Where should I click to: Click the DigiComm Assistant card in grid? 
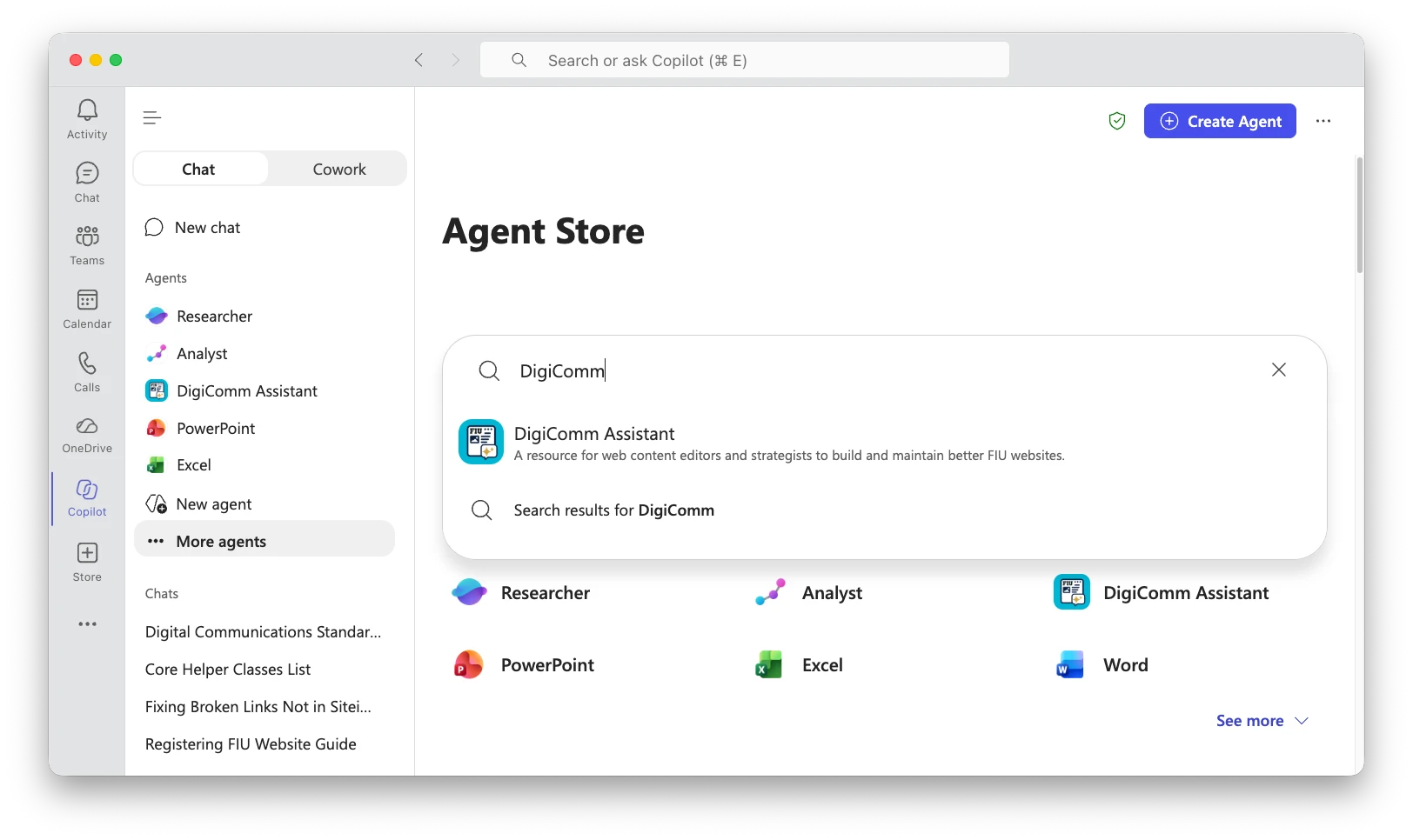pos(1161,593)
